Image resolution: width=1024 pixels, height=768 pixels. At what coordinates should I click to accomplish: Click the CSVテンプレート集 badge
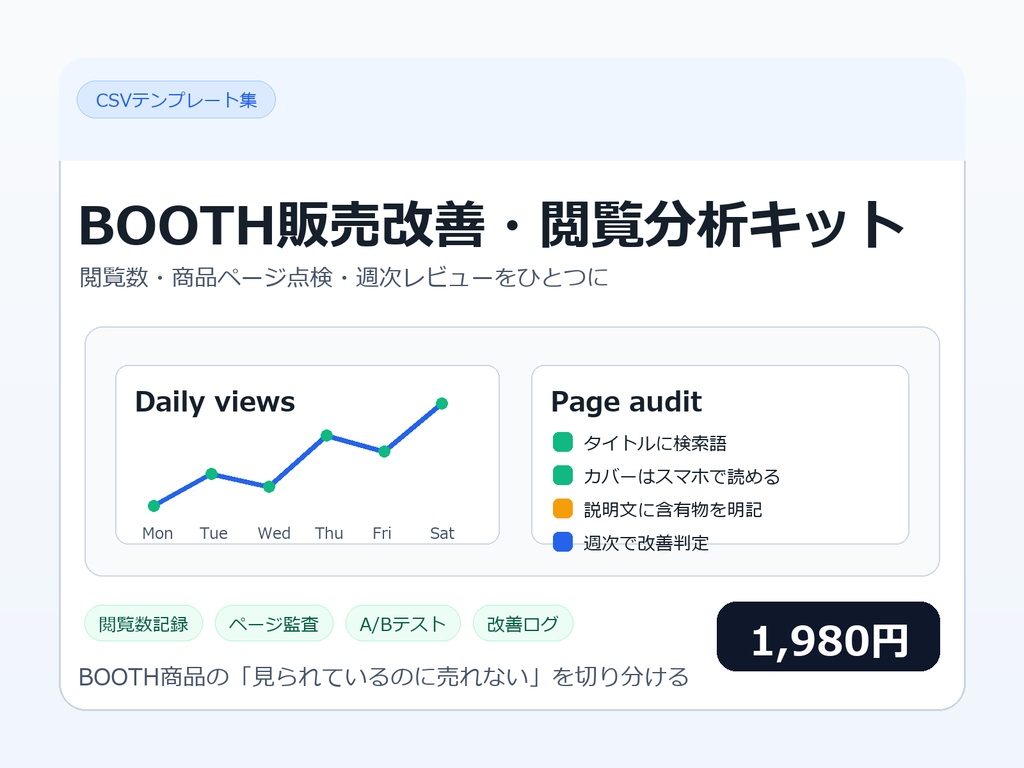[176, 100]
